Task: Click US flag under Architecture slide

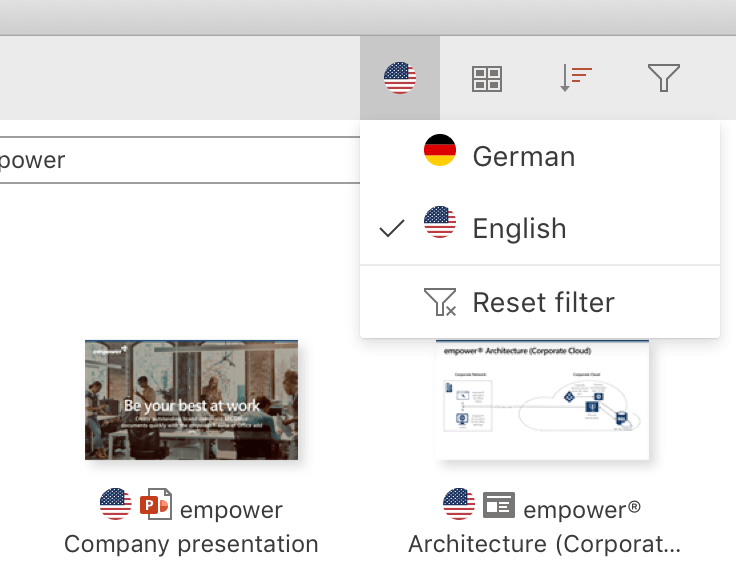Action: [x=459, y=506]
